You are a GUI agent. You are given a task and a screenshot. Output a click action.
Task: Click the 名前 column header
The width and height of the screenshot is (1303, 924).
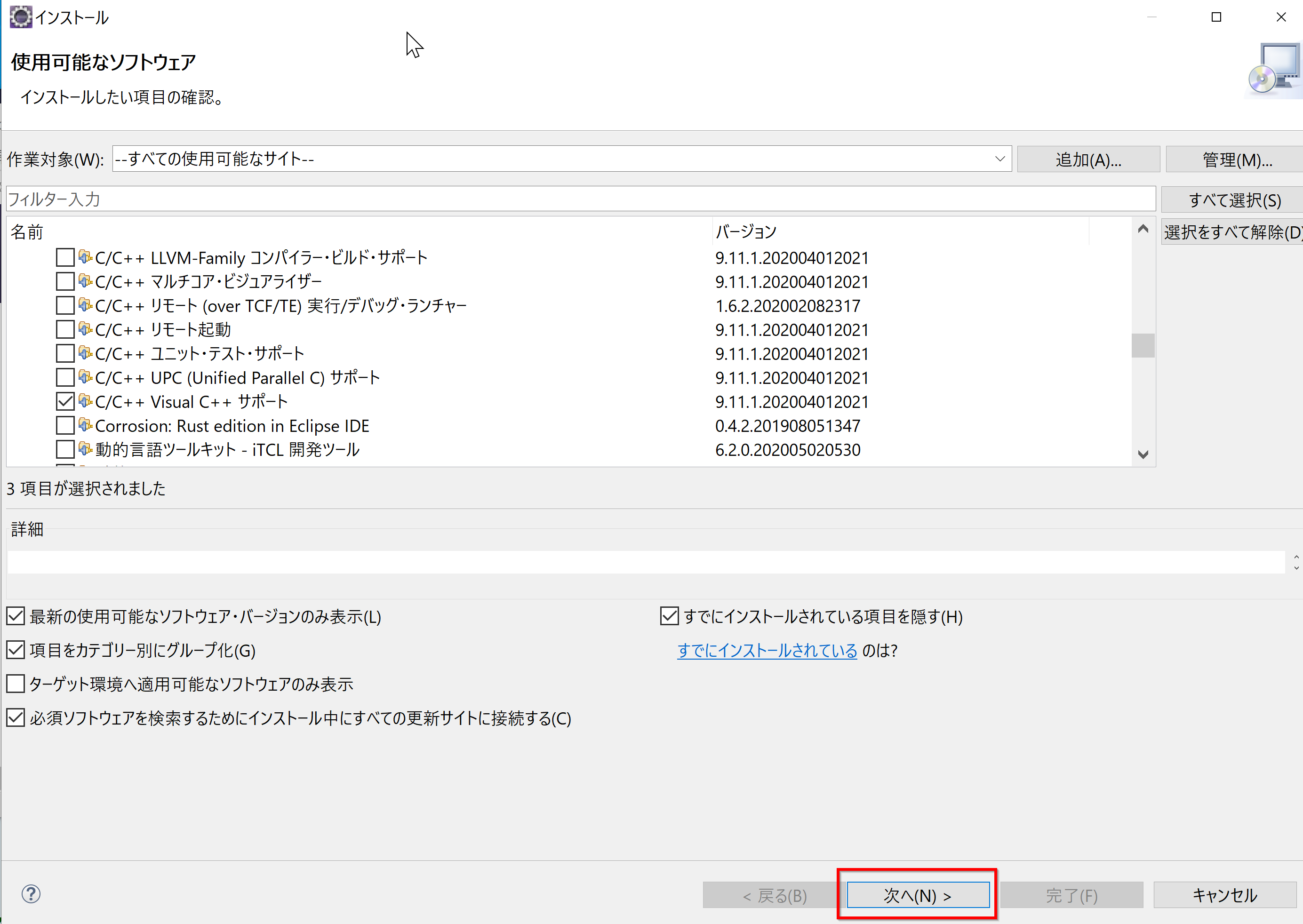(x=359, y=231)
